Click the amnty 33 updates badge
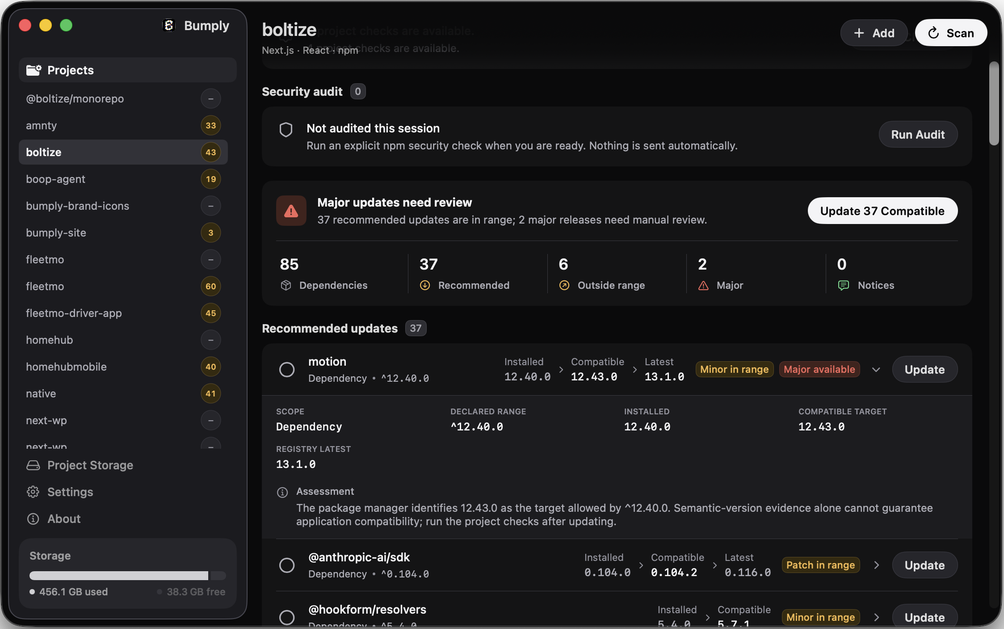The image size is (1004, 629). [211, 126]
